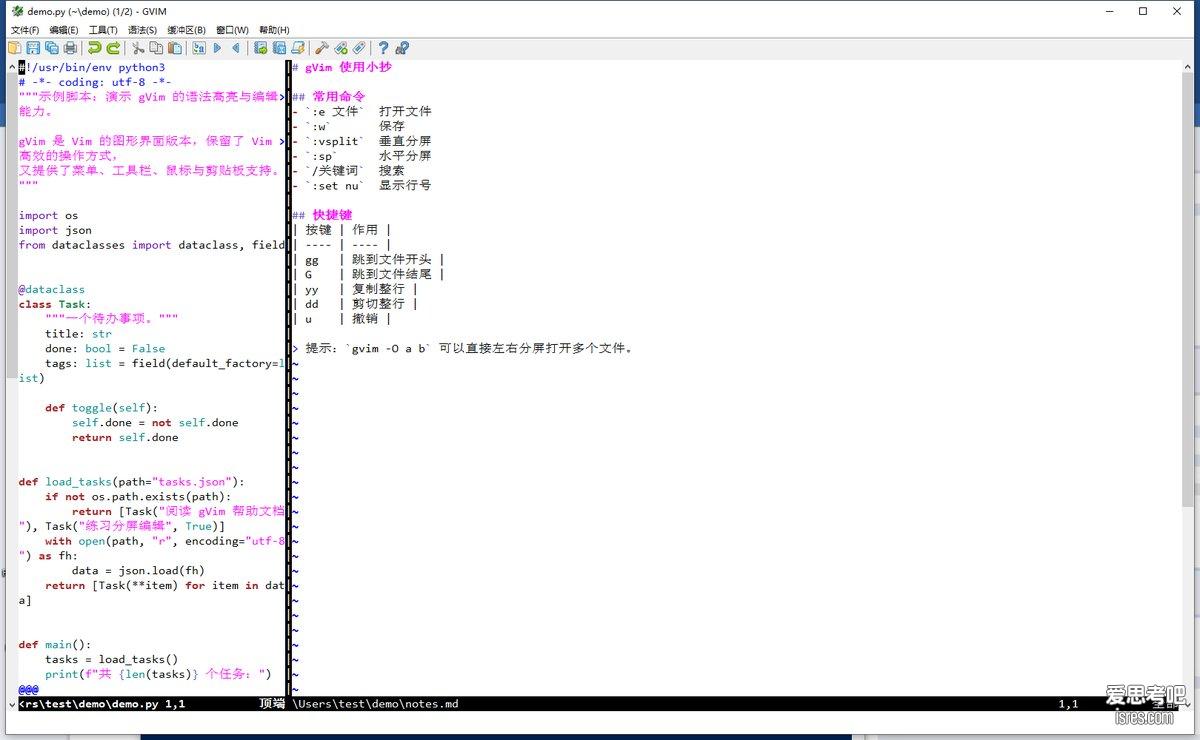
Task: Redo the change with the toolbar arrow
Action: [113, 48]
